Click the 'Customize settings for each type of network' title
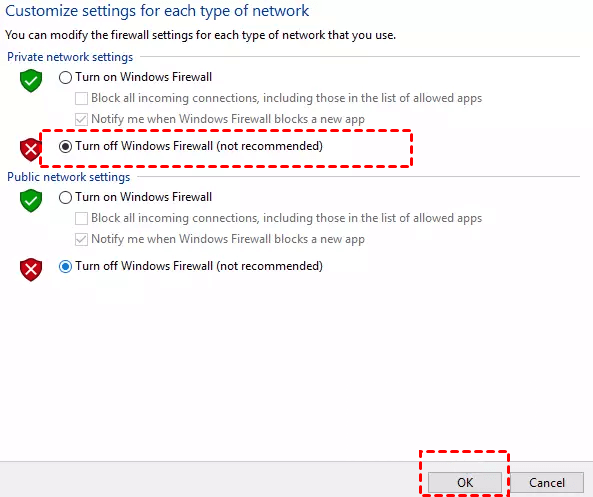 [157, 11]
